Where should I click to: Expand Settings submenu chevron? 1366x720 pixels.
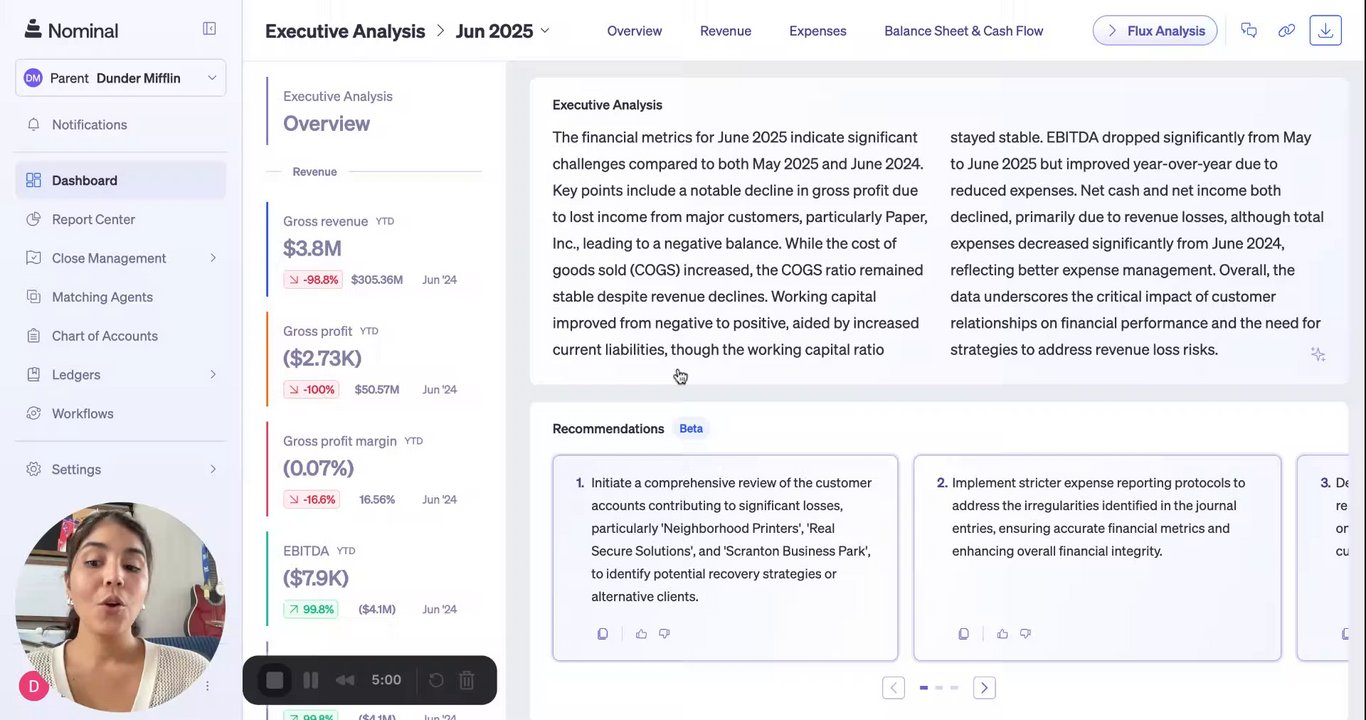[x=212, y=469]
